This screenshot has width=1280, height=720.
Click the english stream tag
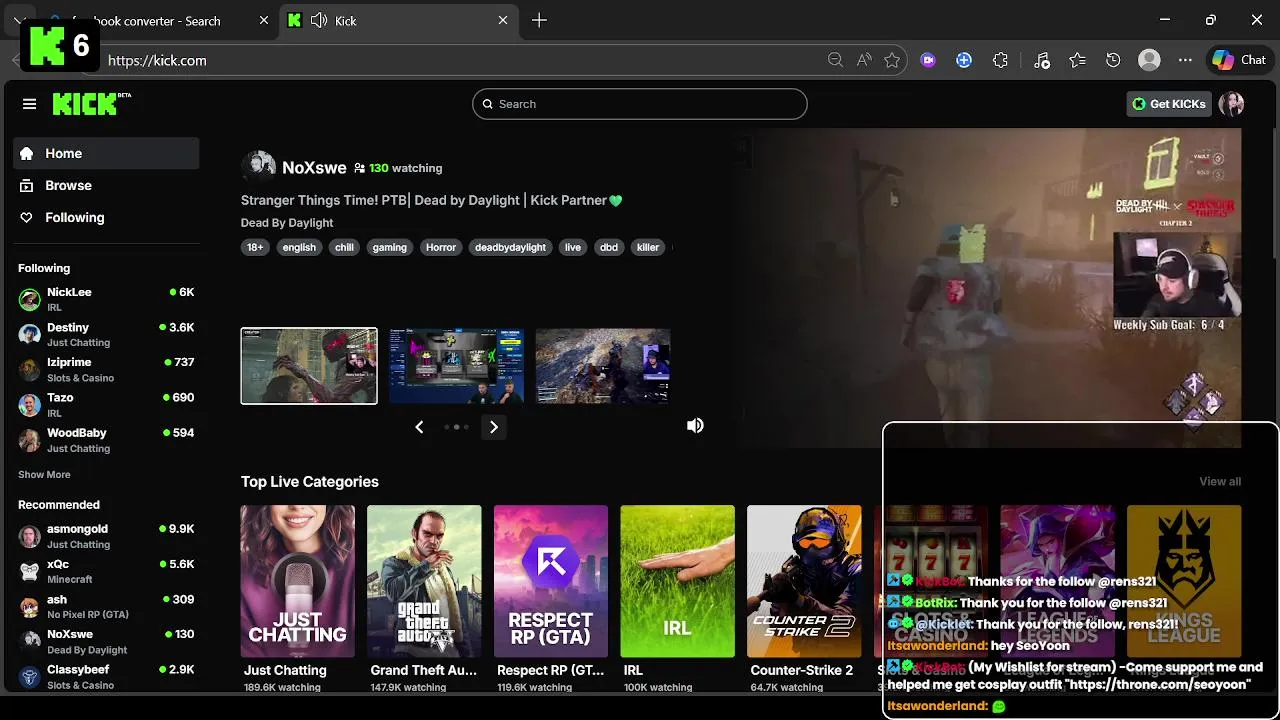(299, 247)
